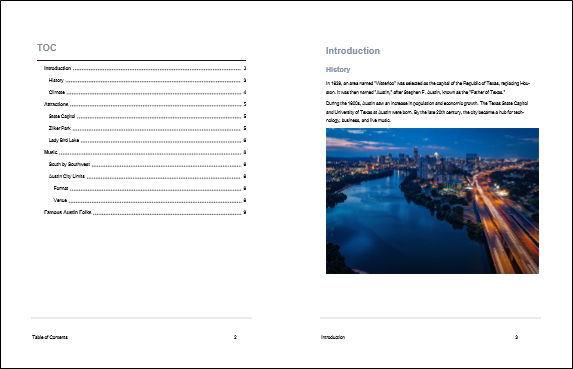Image resolution: width=573 pixels, height=369 pixels.
Task: Go to the Venue sub-entry in the TOC
Action: pos(149,200)
